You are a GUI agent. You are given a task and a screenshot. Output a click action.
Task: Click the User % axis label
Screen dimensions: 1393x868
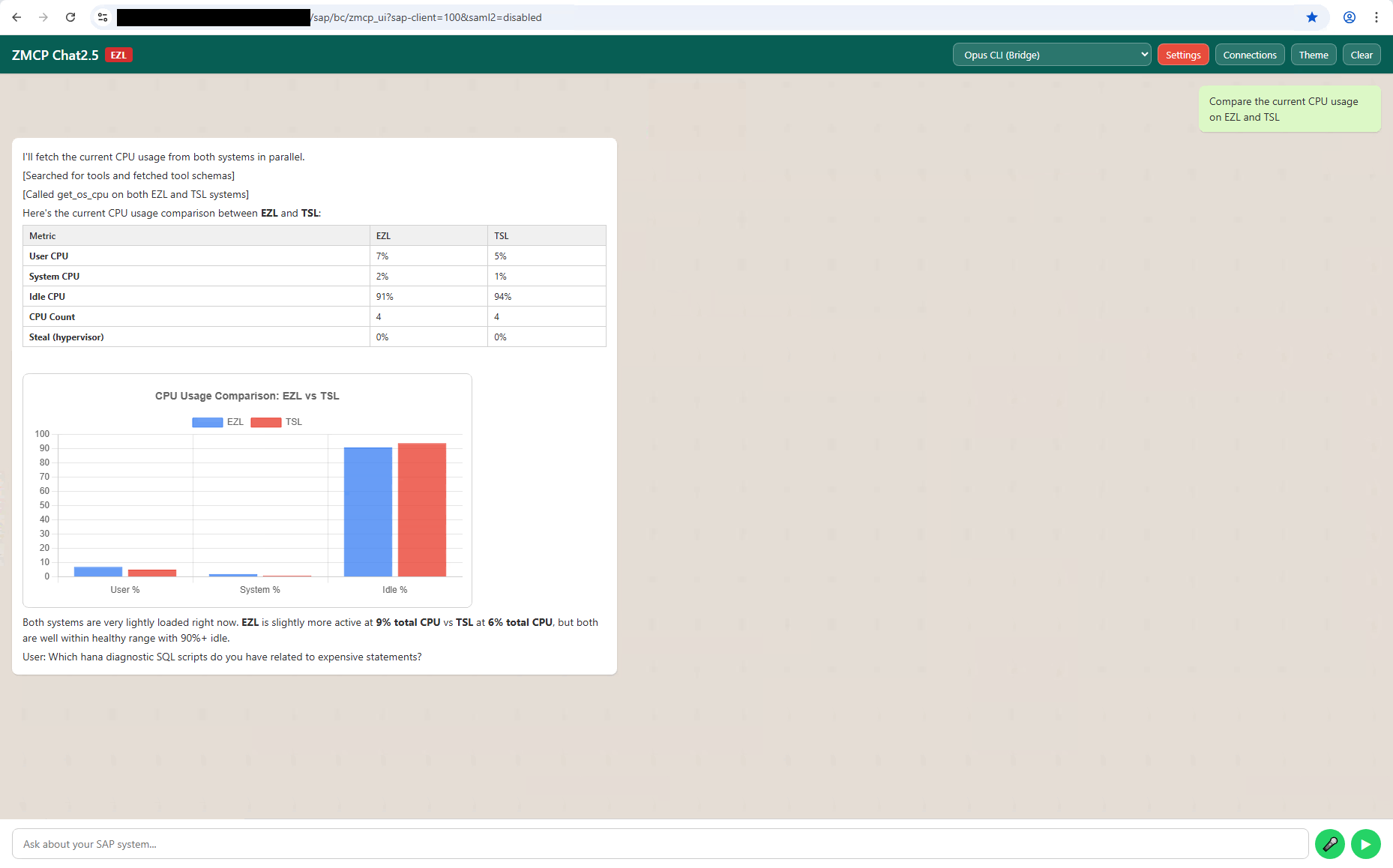click(125, 590)
